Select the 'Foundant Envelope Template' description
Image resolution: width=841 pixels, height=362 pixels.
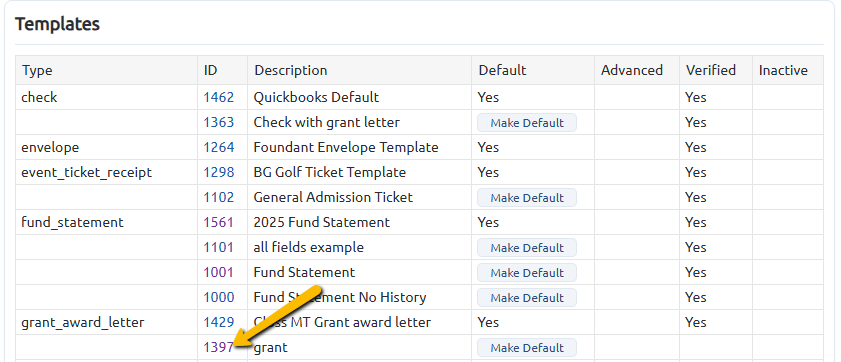[x=346, y=147]
